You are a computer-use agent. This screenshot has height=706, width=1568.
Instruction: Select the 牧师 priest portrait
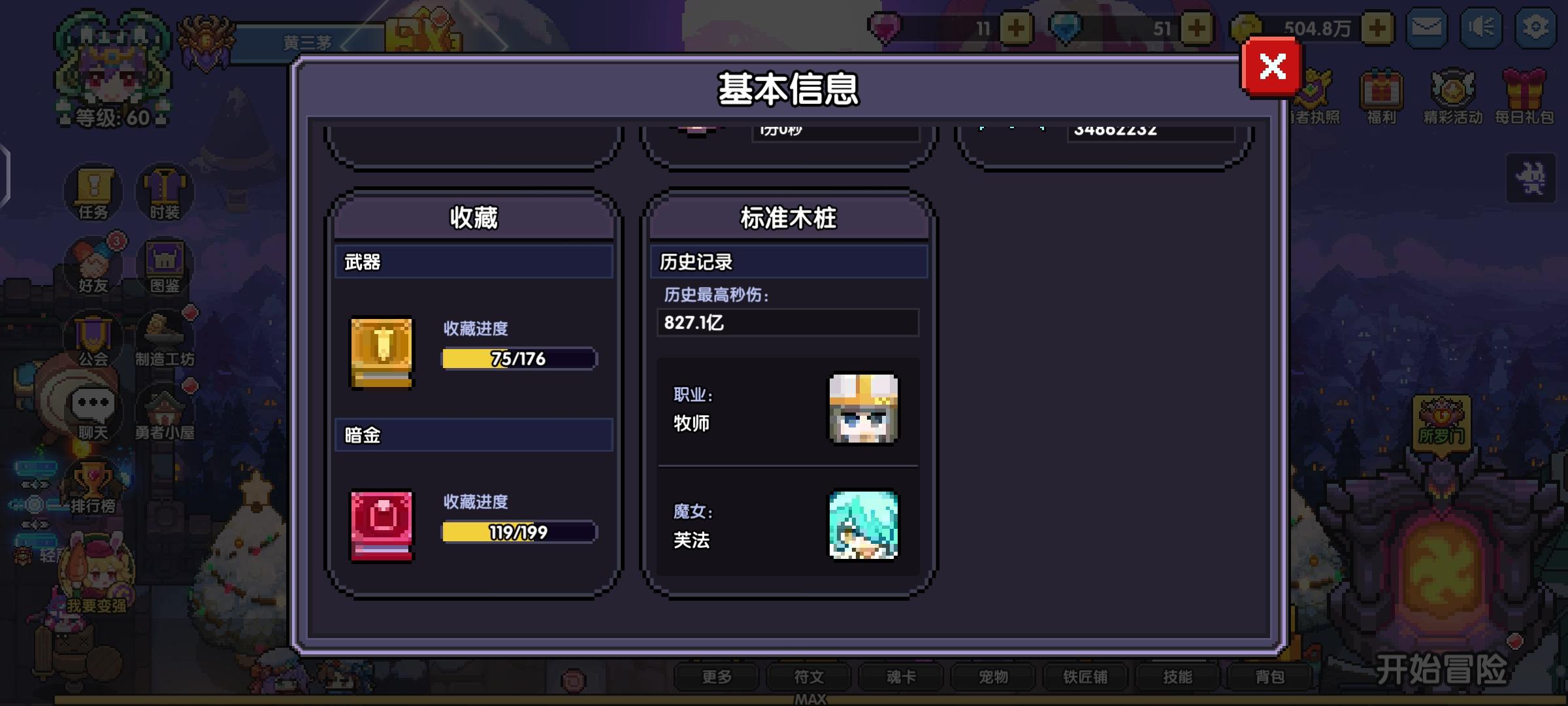click(x=863, y=409)
